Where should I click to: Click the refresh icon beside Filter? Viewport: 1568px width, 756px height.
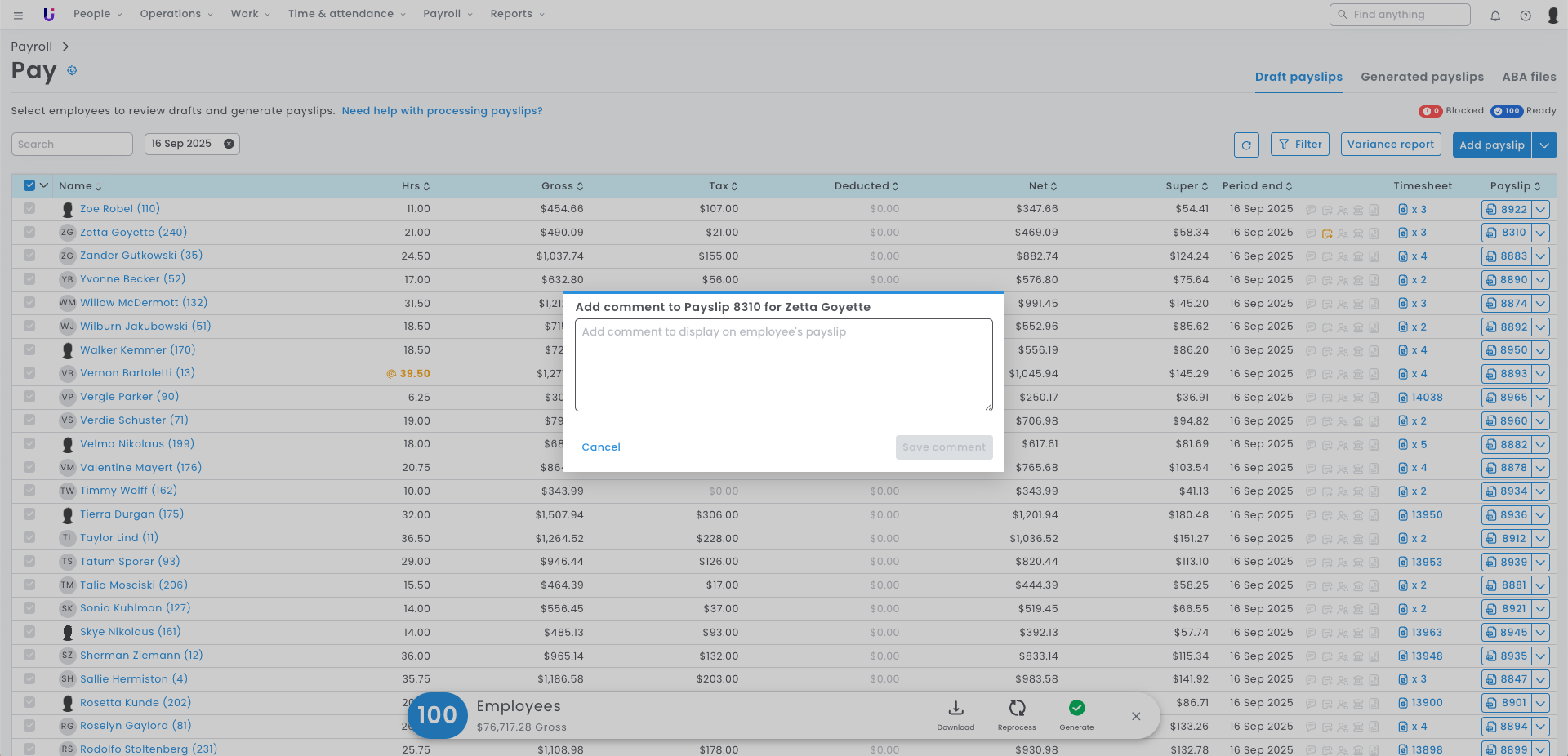(x=1246, y=145)
